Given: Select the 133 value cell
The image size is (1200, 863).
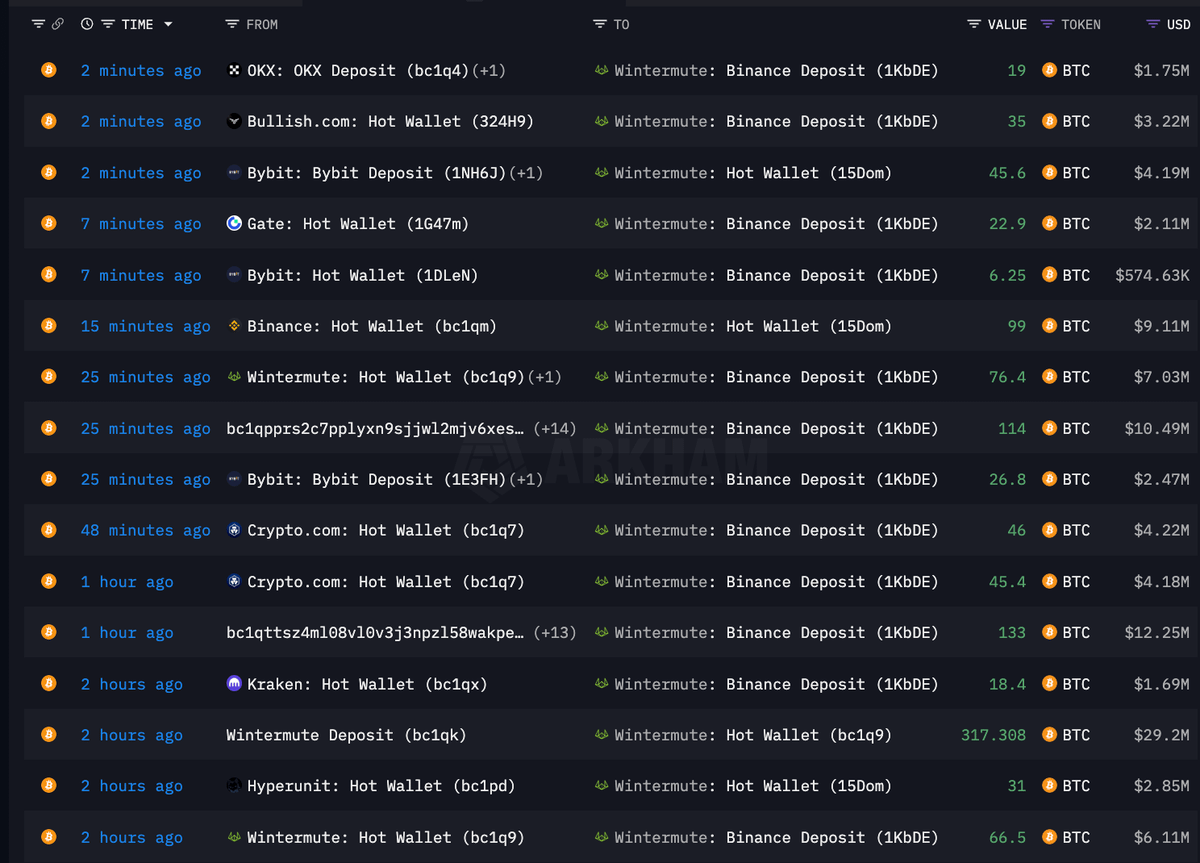Looking at the screenshot, I should tap(1012, 632).
